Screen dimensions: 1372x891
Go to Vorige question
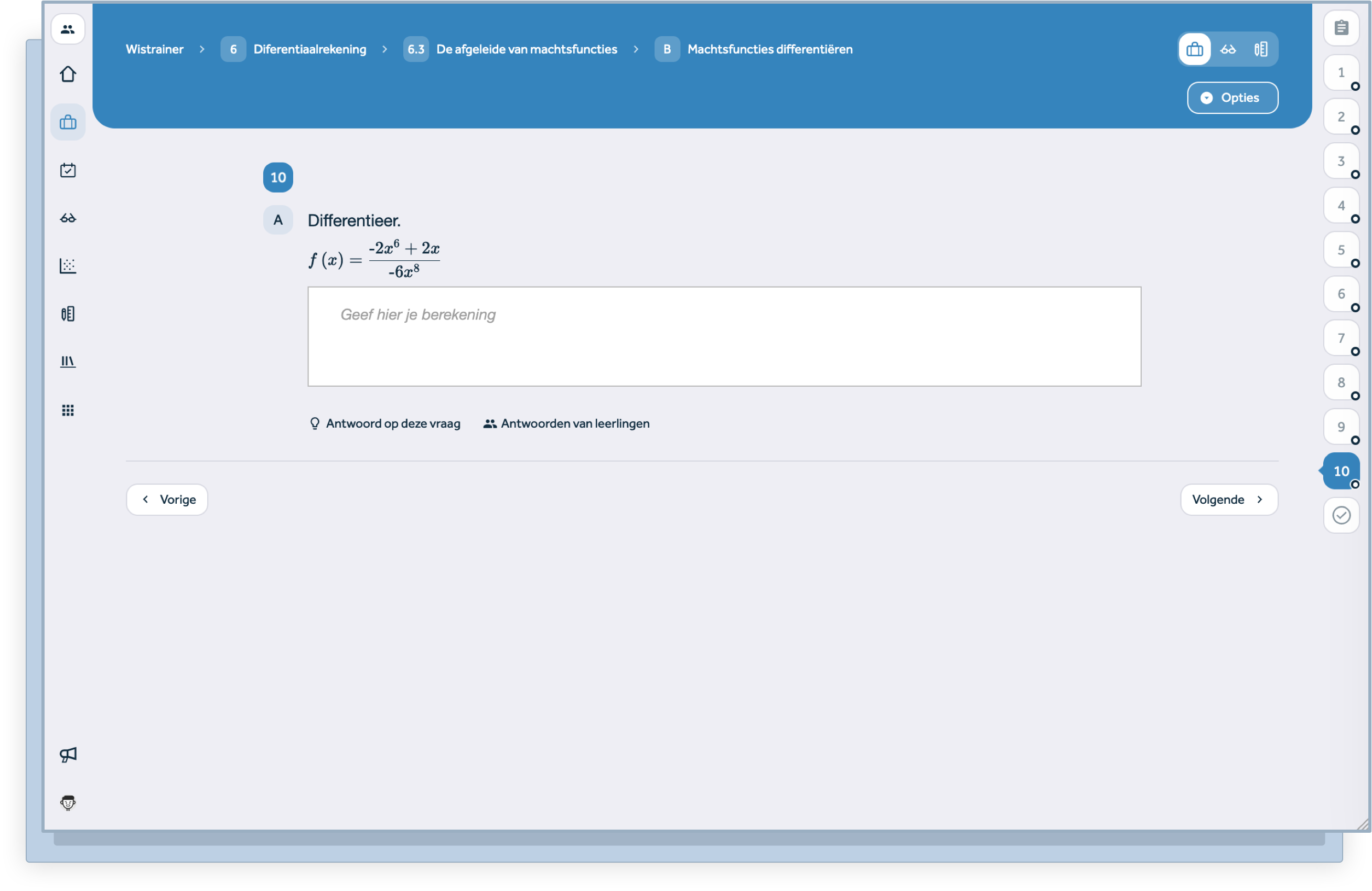coord(167,500)
